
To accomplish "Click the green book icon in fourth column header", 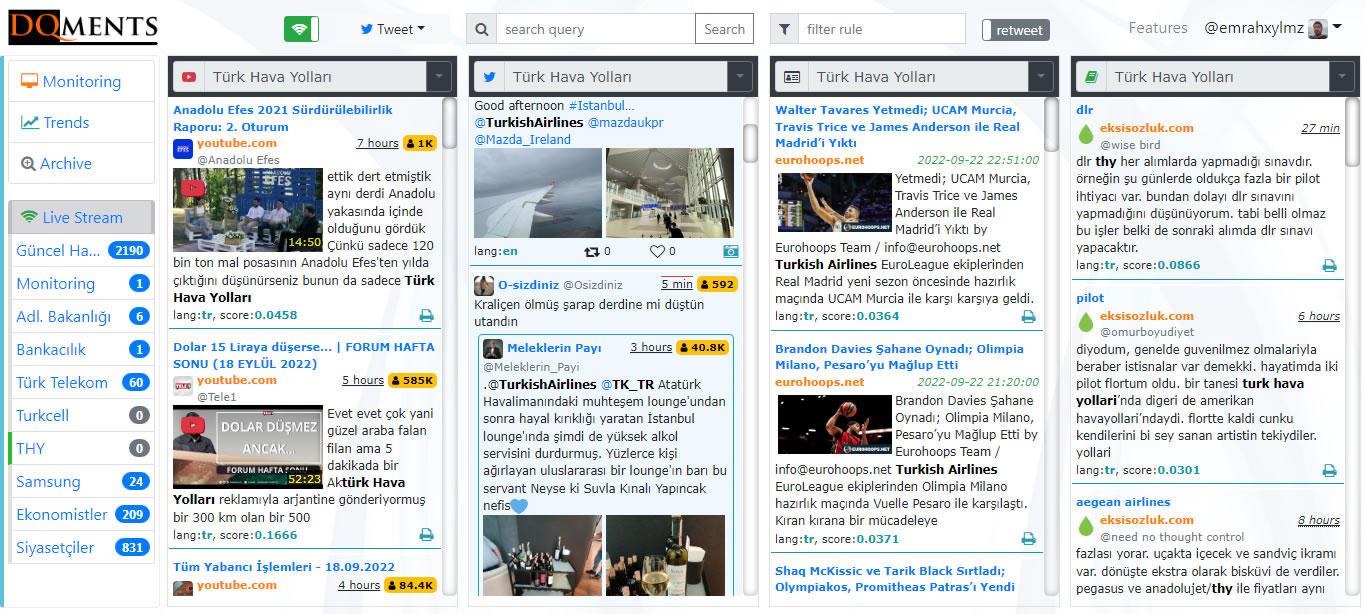I will pos(1091,77).
